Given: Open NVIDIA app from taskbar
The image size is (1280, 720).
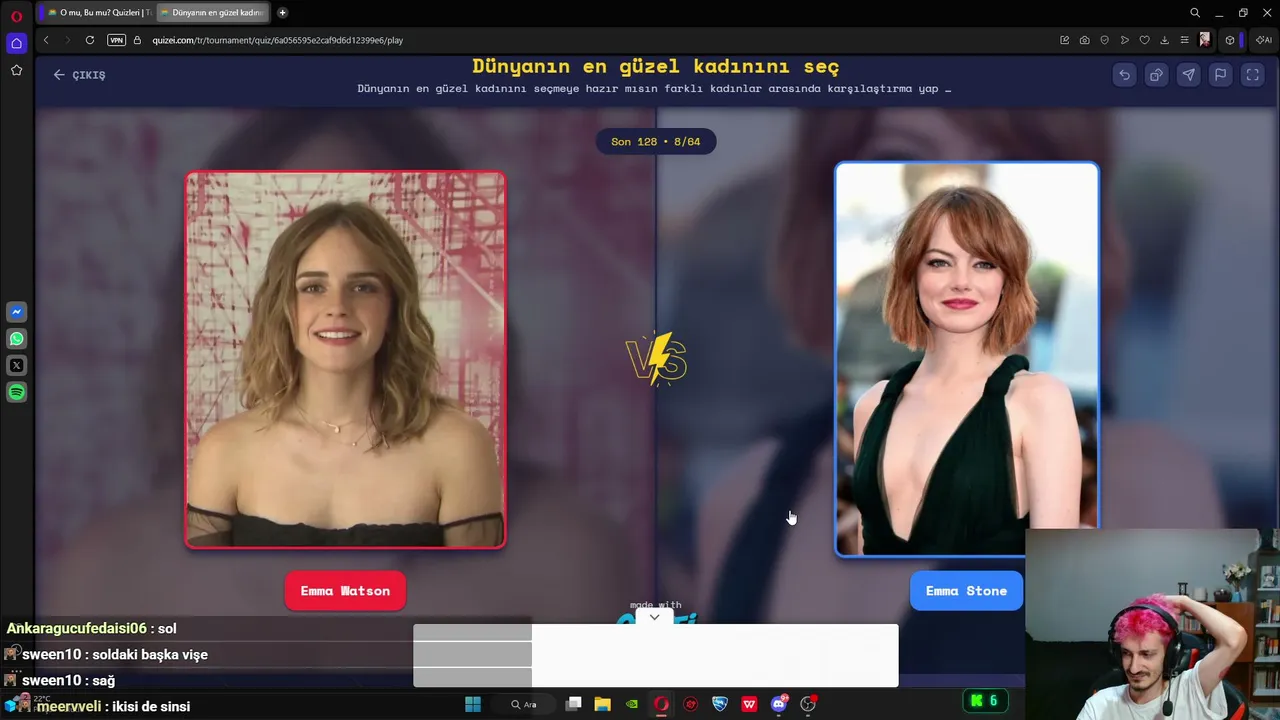Looking at the screenshot, I should click(x=632, y=704).
